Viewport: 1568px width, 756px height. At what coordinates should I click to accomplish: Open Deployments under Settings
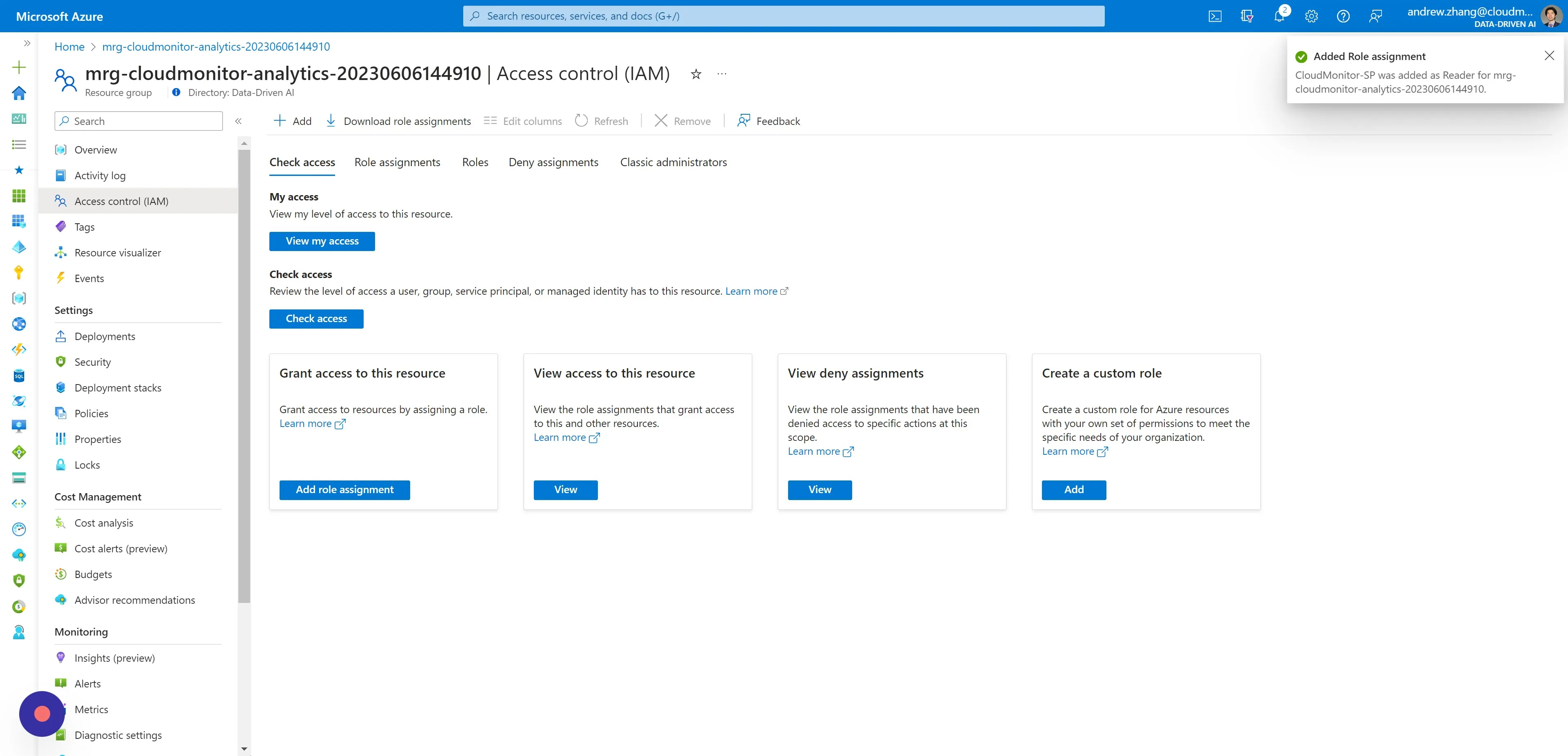coord(138,337)
